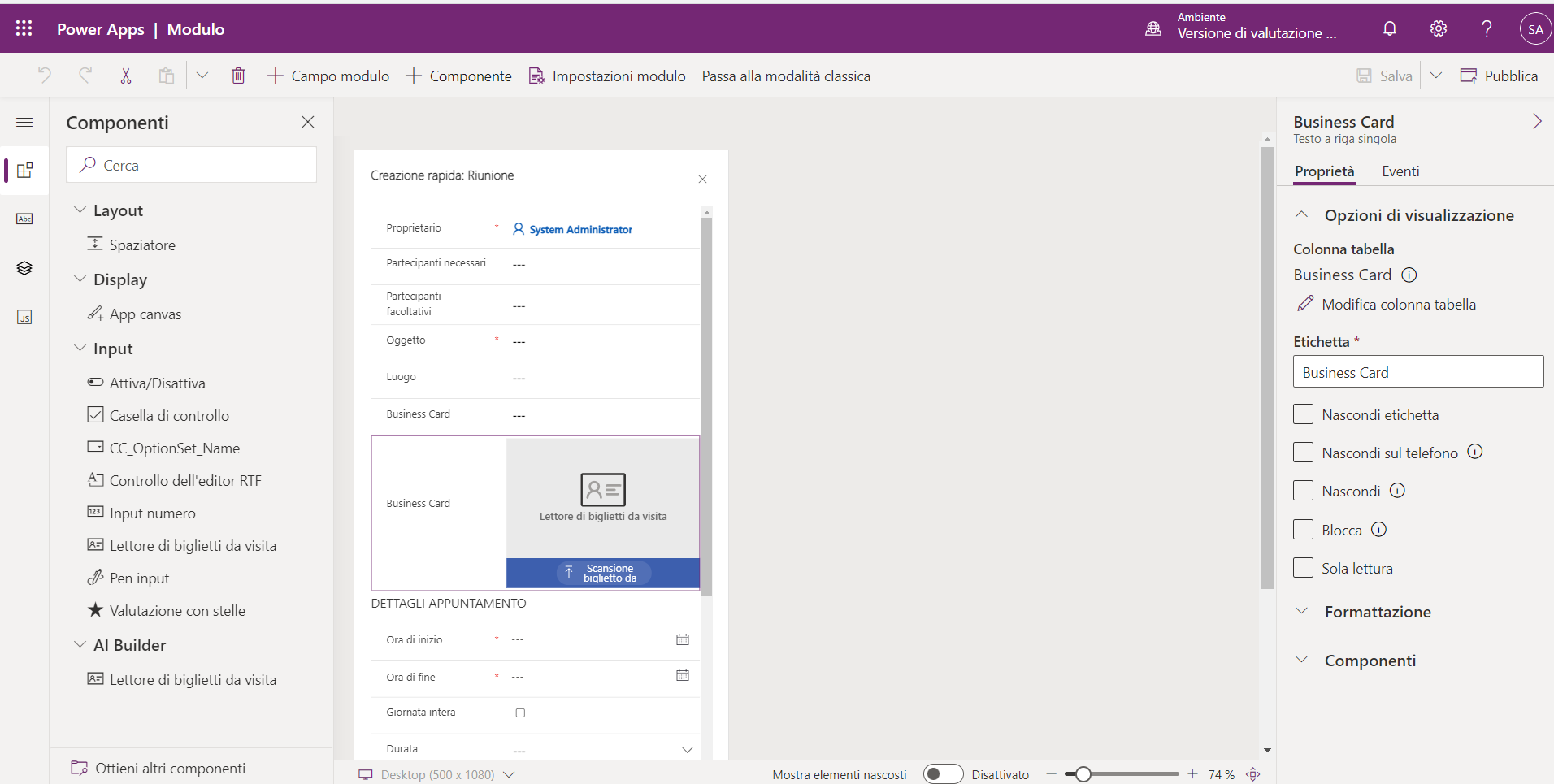This screenshot has width=1554, height=784.
Task: Collapse the Input group
Action: point(80,348)
